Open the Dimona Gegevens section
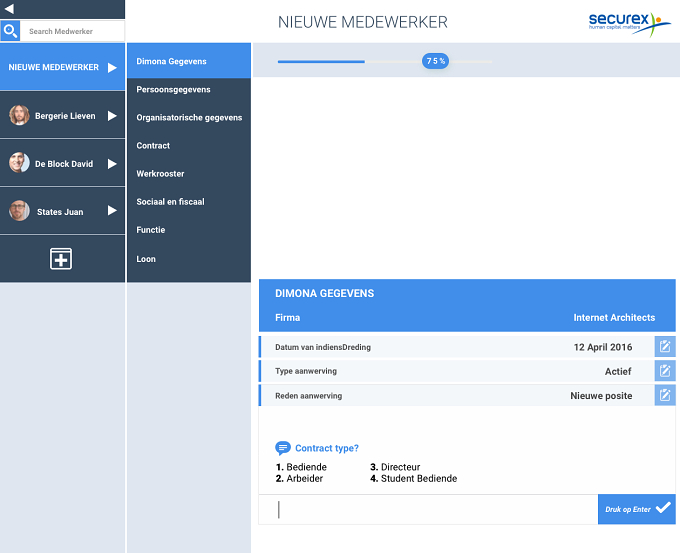This screenshot has width=680, height=553. 189,61
